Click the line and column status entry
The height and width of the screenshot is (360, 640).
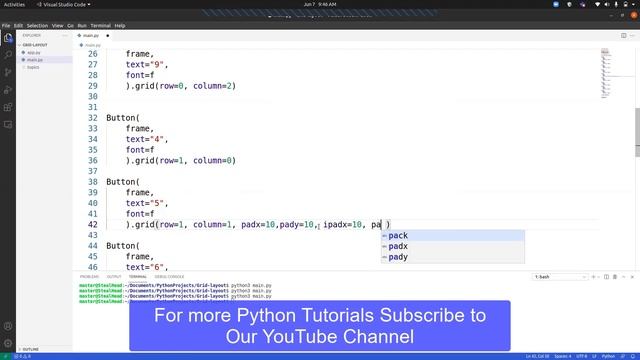(537, 356)
